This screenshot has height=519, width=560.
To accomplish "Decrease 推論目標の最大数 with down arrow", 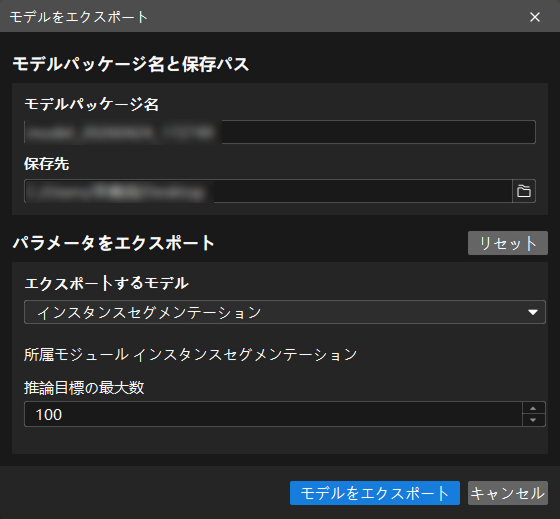I will tap(533, 420).
